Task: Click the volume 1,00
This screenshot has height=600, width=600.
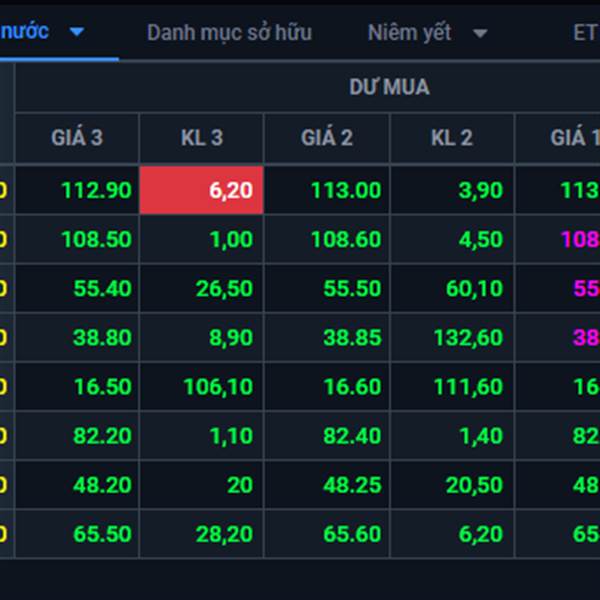Action: [231, 239]
